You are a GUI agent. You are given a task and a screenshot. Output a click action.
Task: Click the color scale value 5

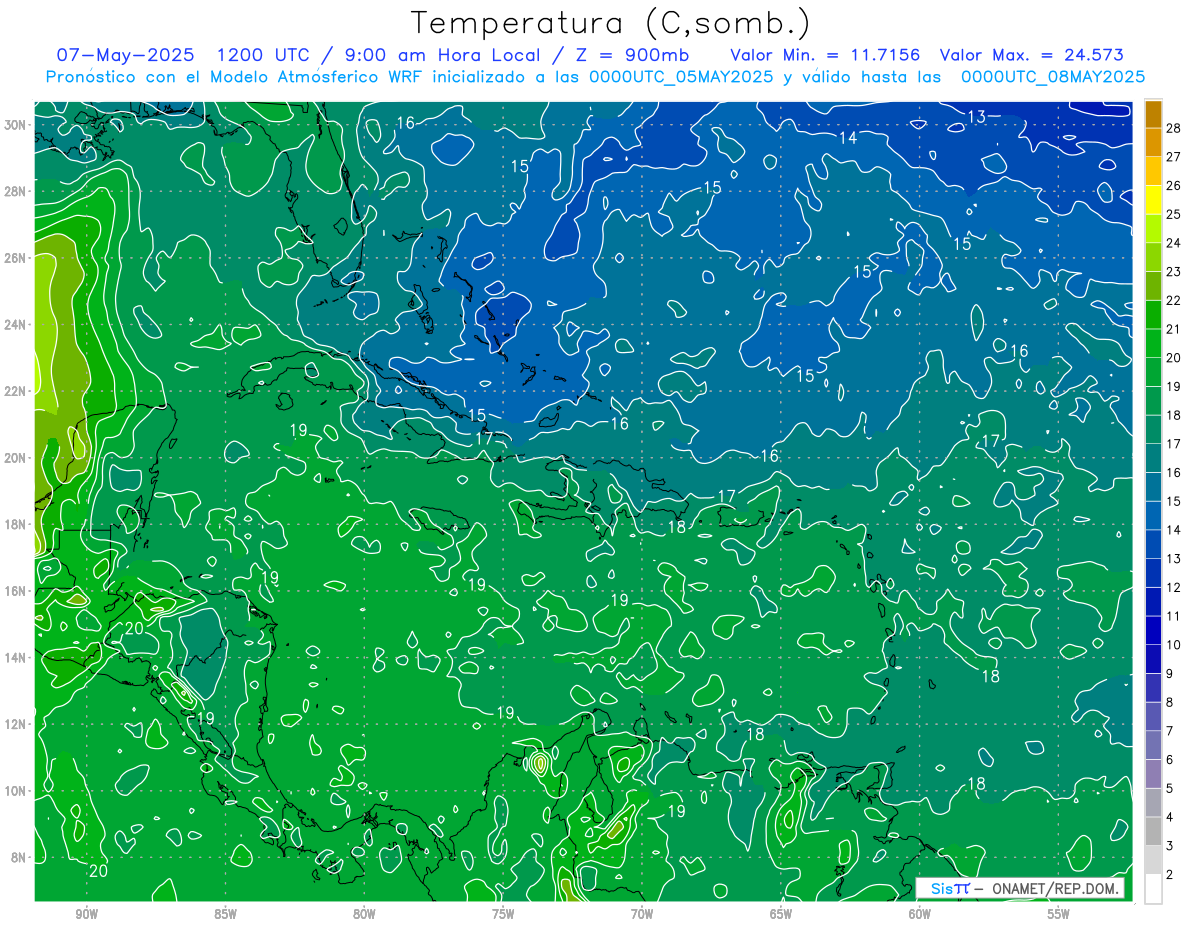click(1170, 789)
